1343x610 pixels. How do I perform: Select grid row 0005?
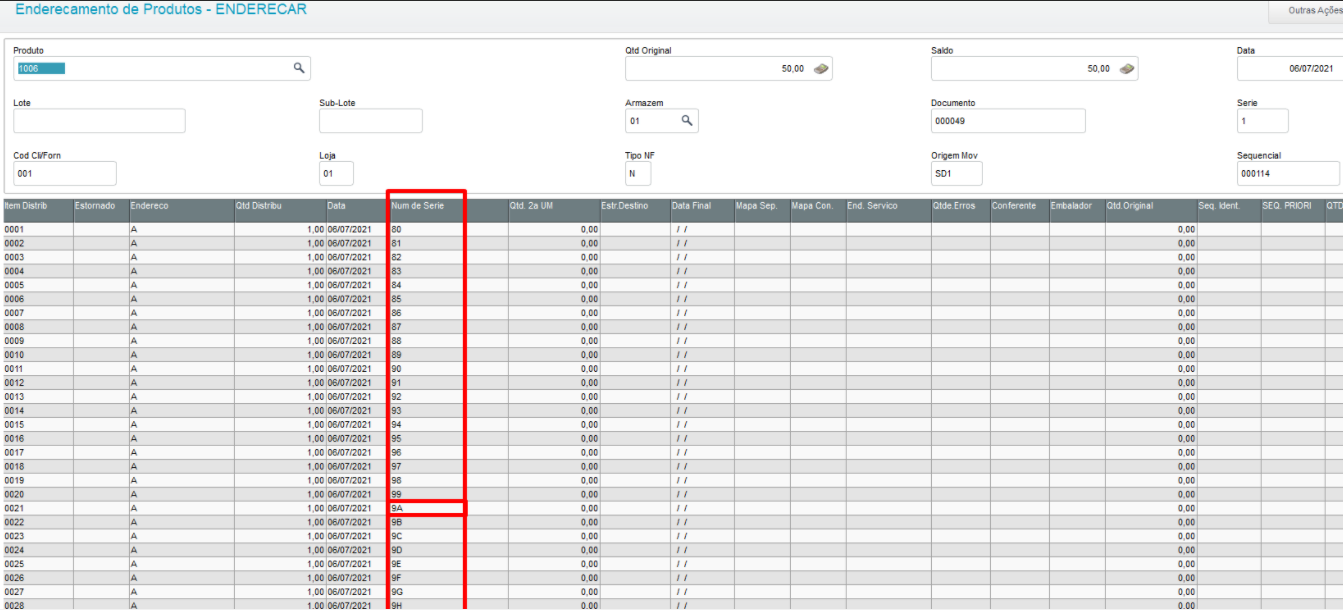point(671,285)
